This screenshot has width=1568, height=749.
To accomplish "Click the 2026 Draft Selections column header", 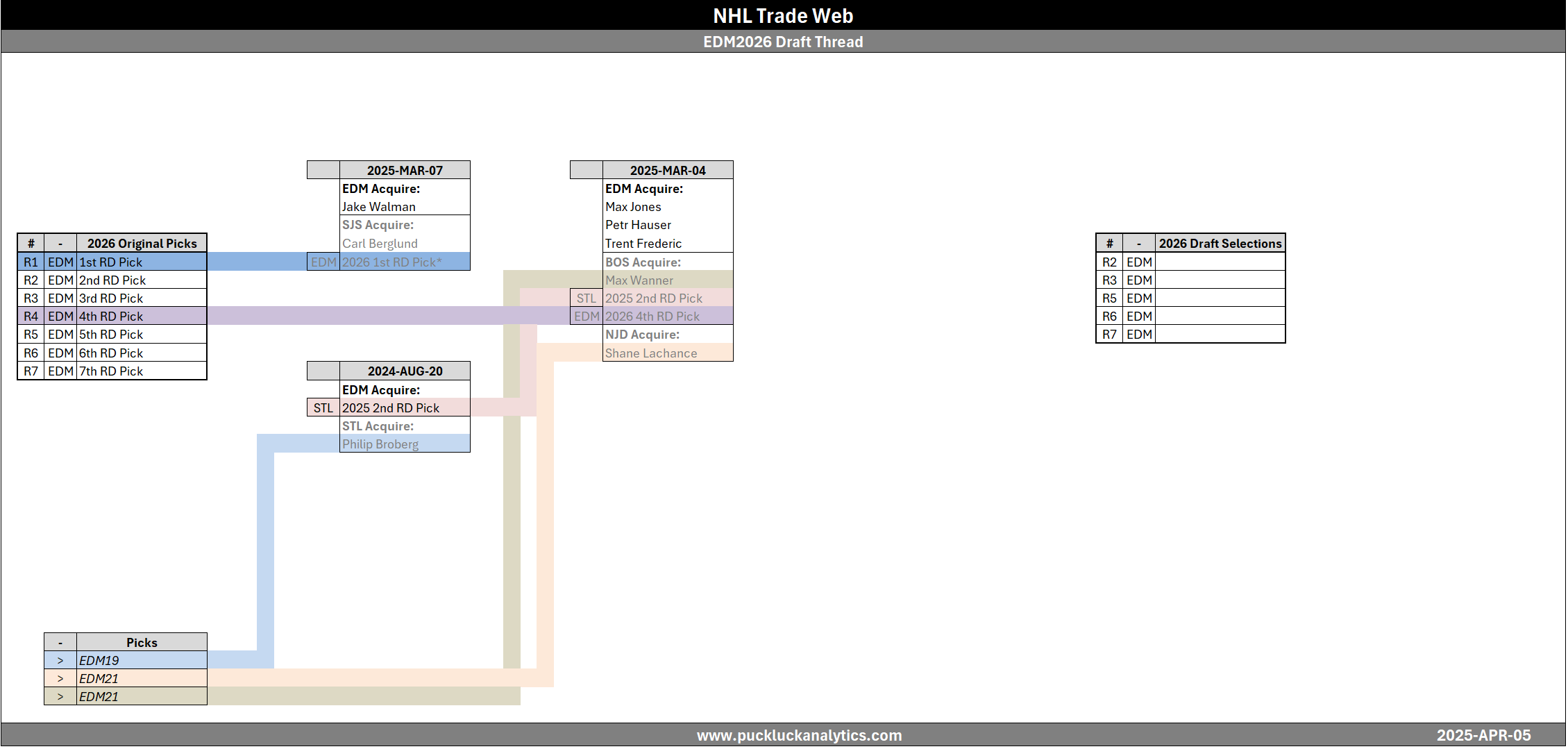I will coord(1220,244).
